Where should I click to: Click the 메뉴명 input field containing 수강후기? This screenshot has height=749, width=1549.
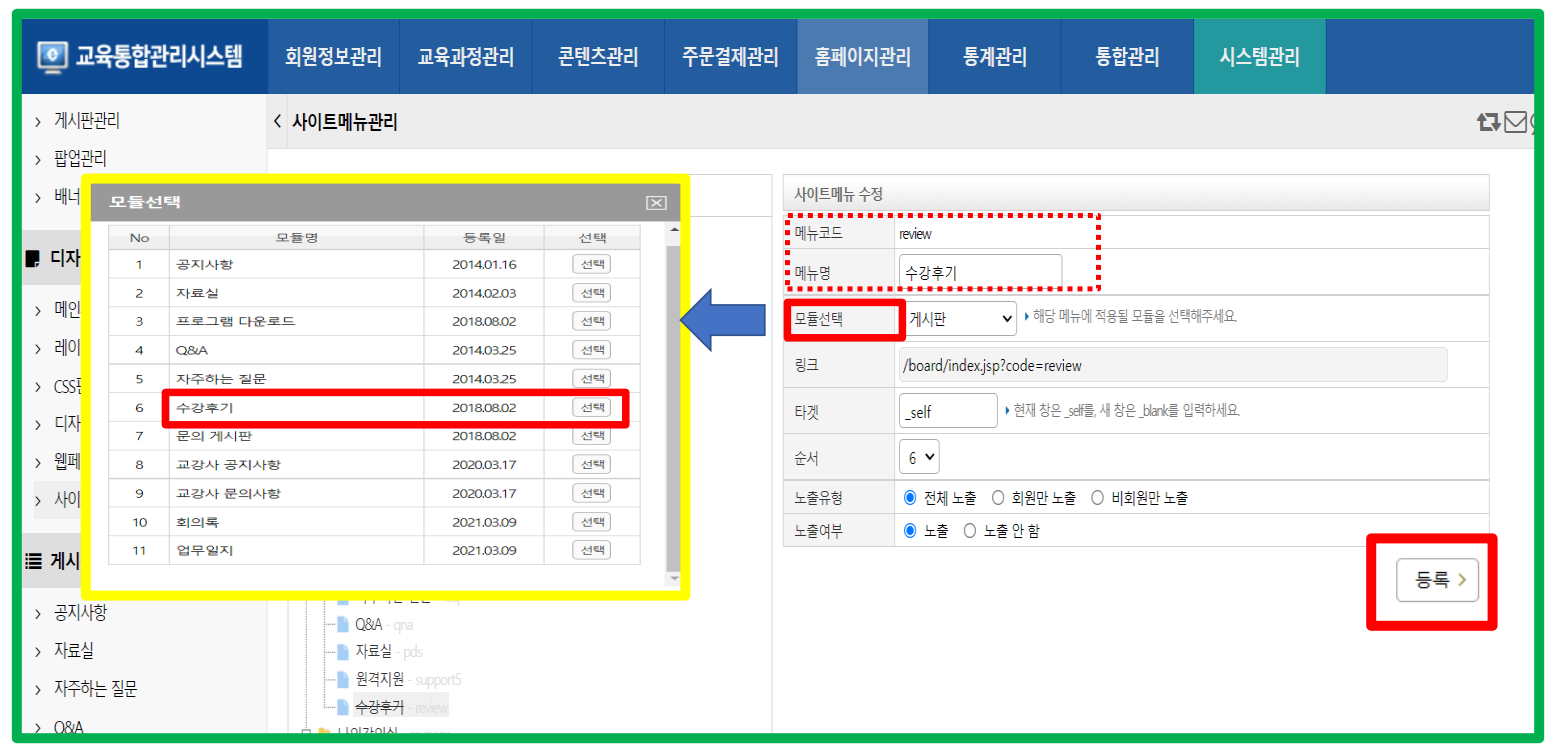click(x=979, y=271)
